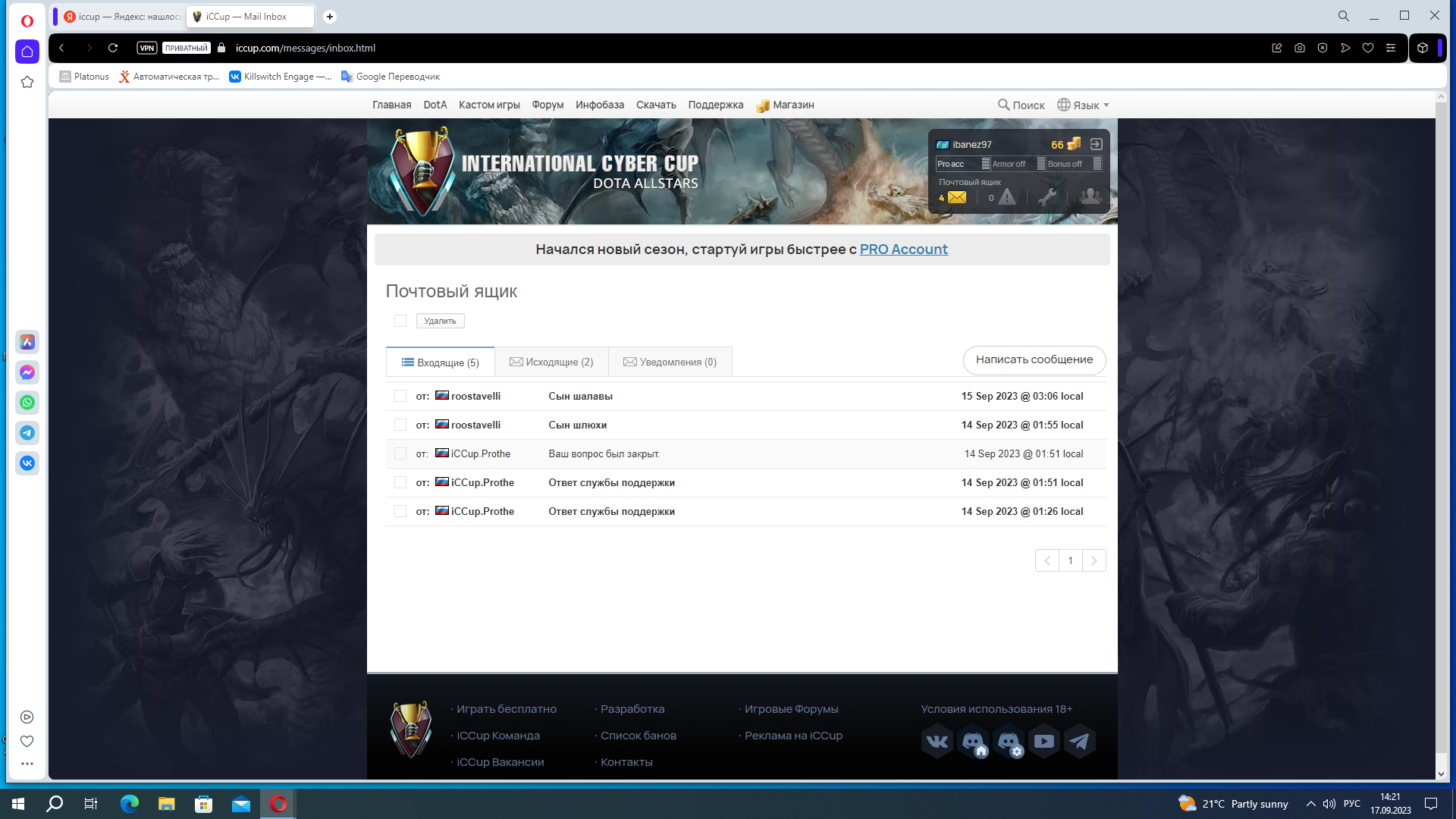Click the Поиск search link
The image size is (1456, 819).
pos(1021,105)
